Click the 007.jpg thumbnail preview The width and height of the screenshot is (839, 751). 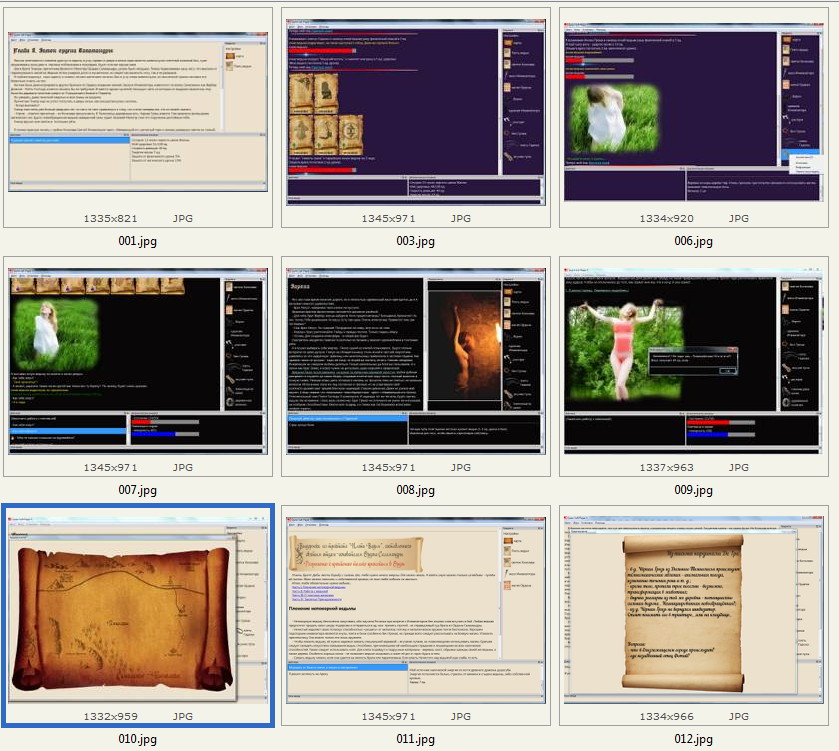[138, 360]
